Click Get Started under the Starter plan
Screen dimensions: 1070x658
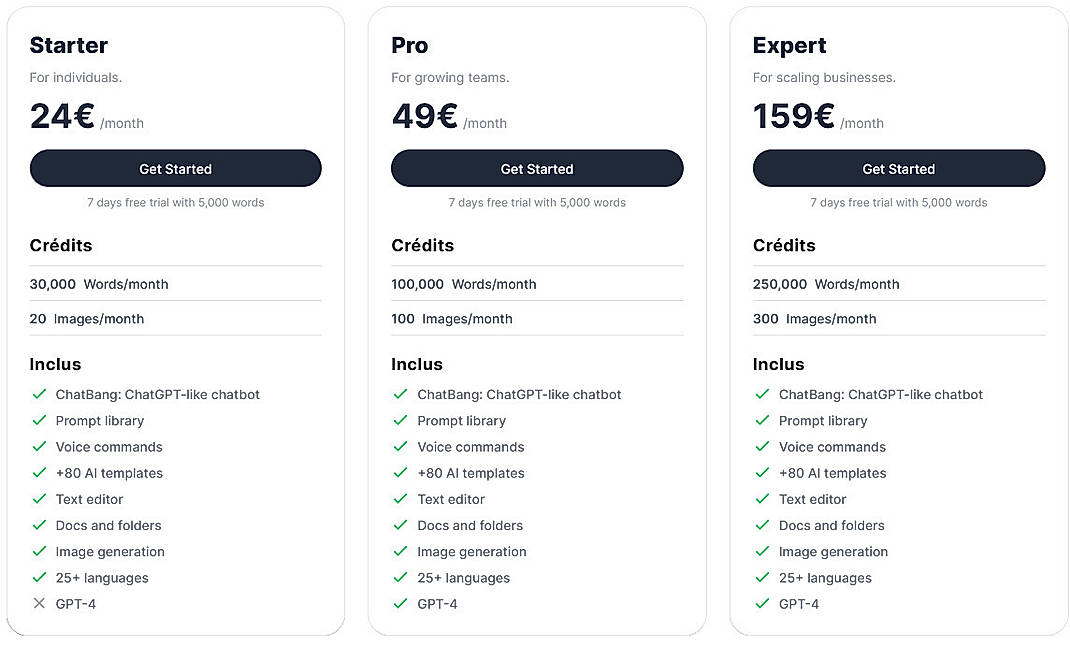point(175,168)
